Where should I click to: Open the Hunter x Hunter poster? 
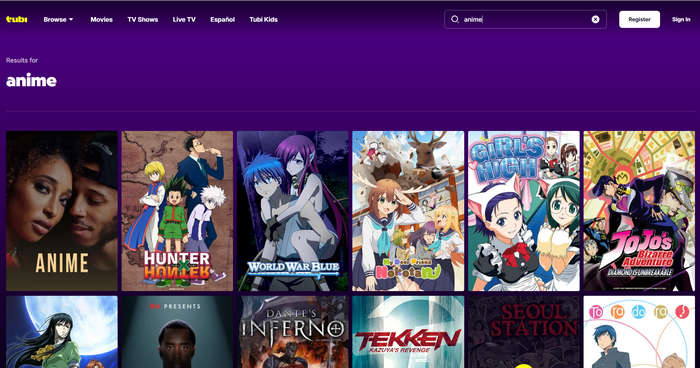pos(177,211)
